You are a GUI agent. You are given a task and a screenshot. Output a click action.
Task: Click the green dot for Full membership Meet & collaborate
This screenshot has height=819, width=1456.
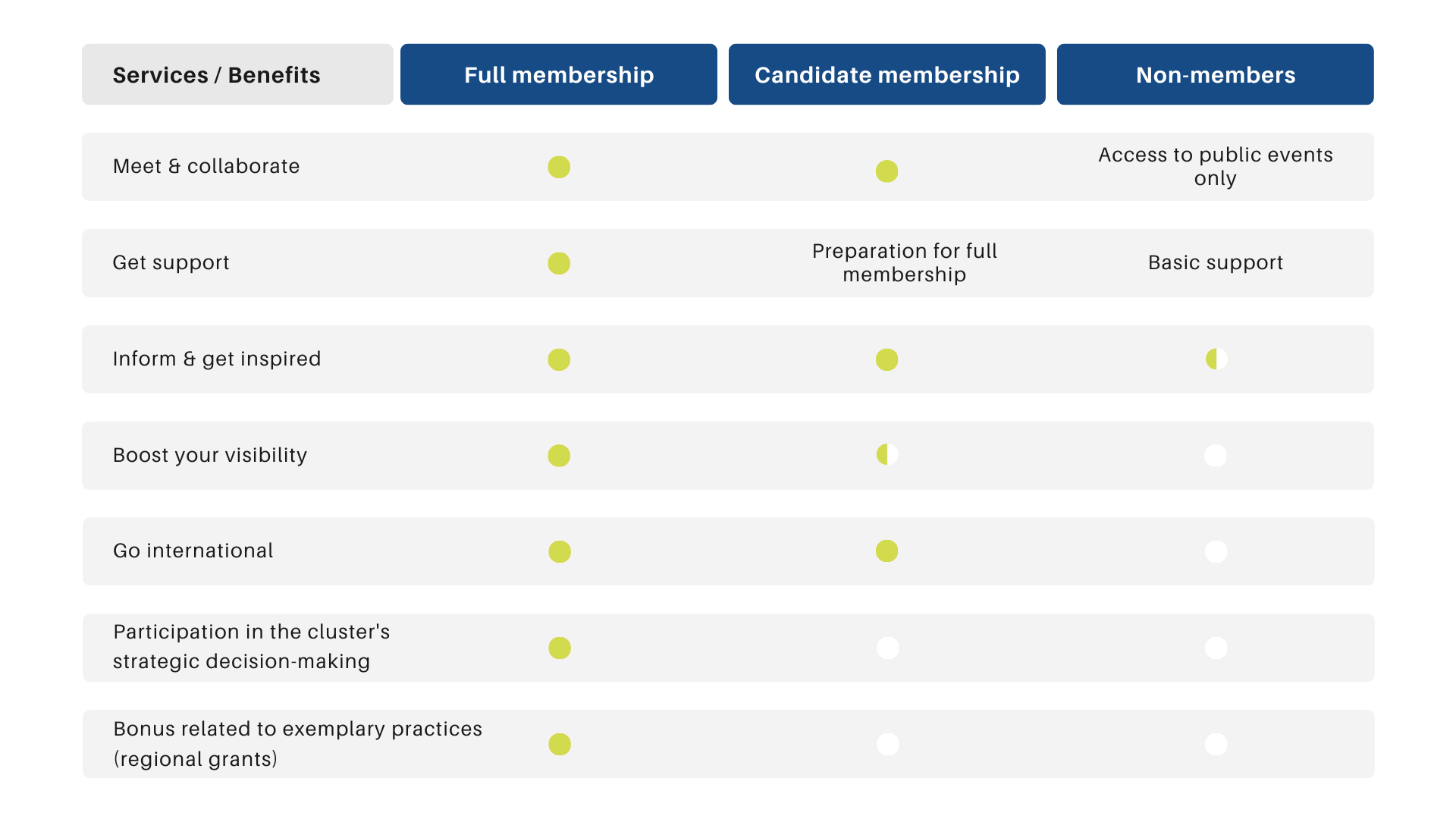coord(559,167)
